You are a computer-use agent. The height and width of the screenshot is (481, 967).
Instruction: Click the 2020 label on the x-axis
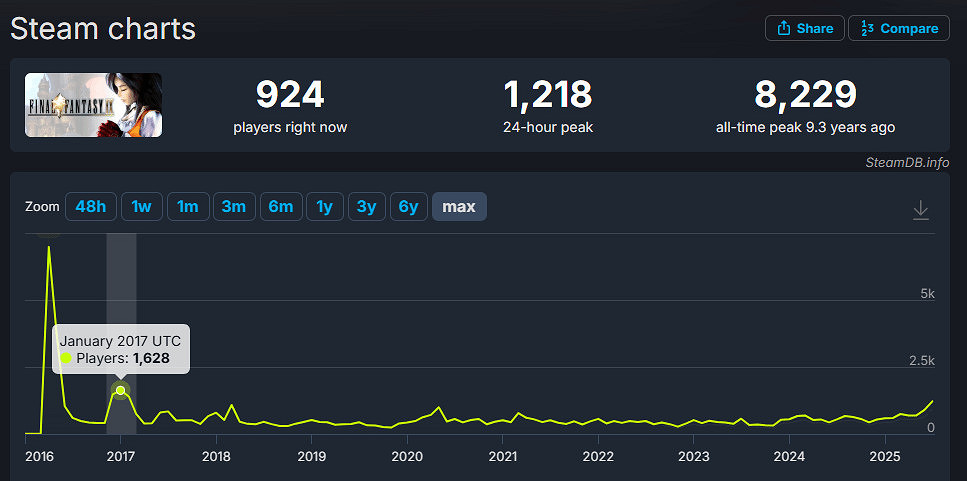pyautogui.click(x=407, y=457)
